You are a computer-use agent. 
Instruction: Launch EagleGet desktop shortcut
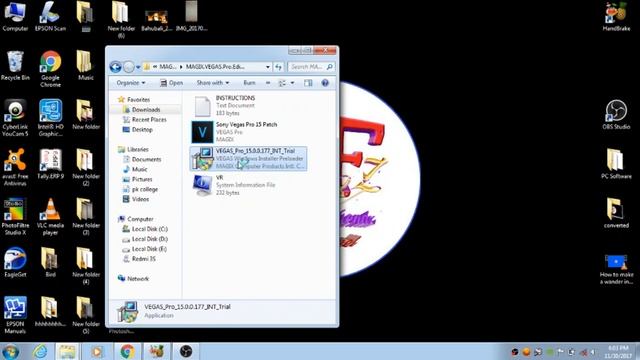click(x=15, y=262)
